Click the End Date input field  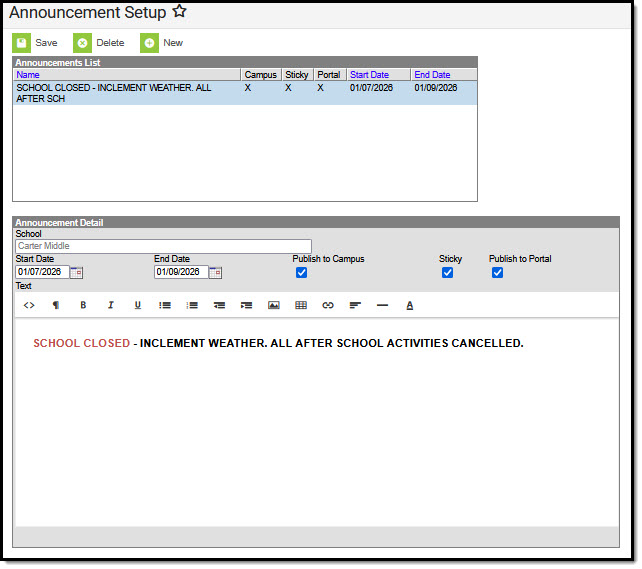point(181,272)
